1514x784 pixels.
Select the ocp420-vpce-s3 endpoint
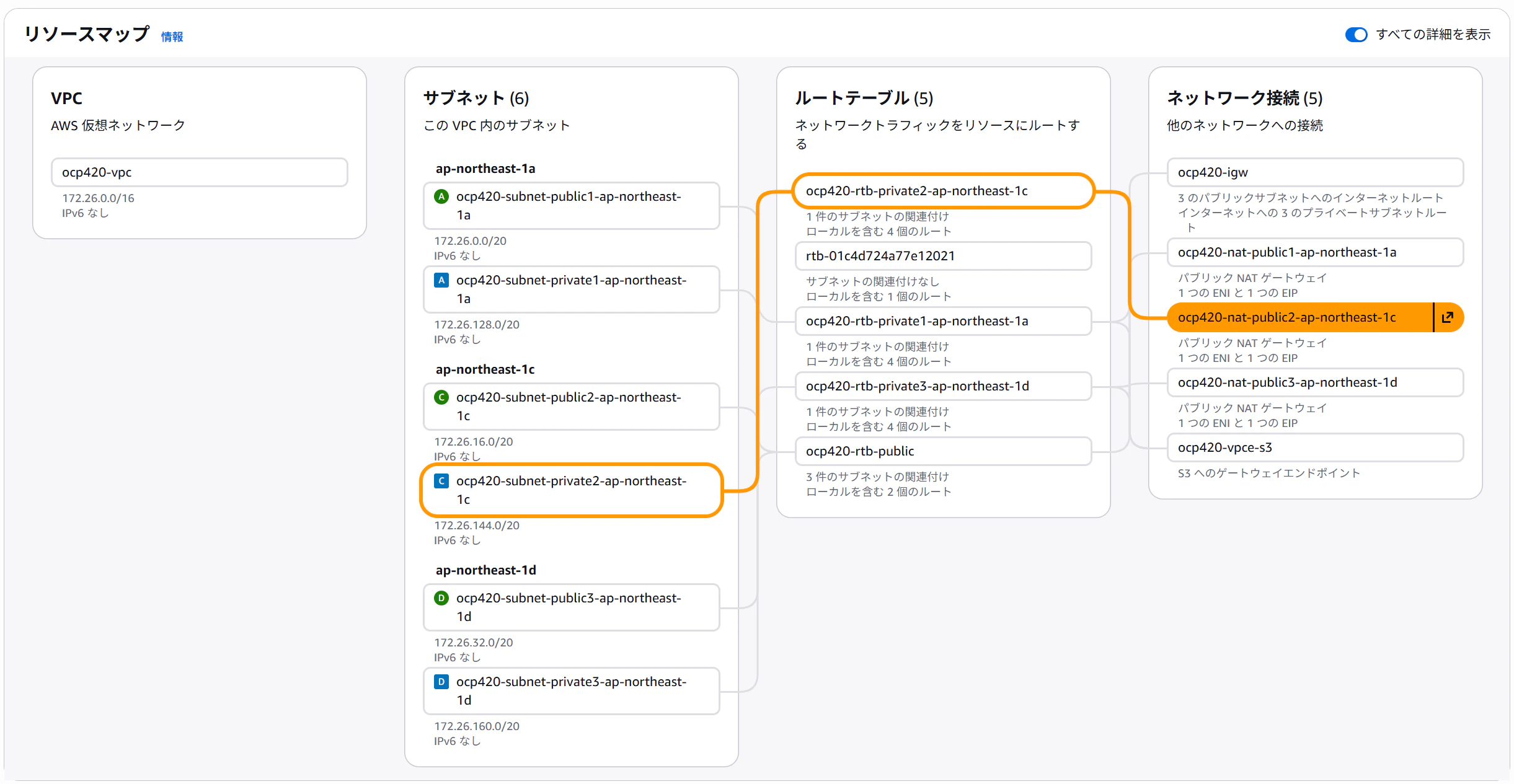click(x=1316, y=447)
